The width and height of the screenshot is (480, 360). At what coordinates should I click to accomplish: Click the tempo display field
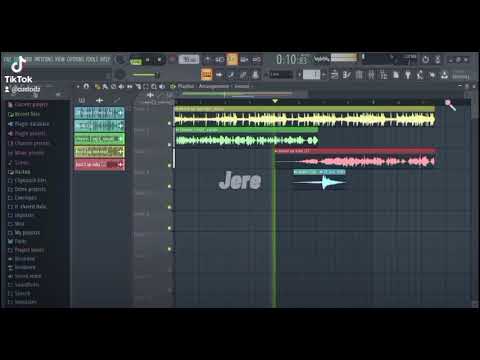click(x=189, y=60)
